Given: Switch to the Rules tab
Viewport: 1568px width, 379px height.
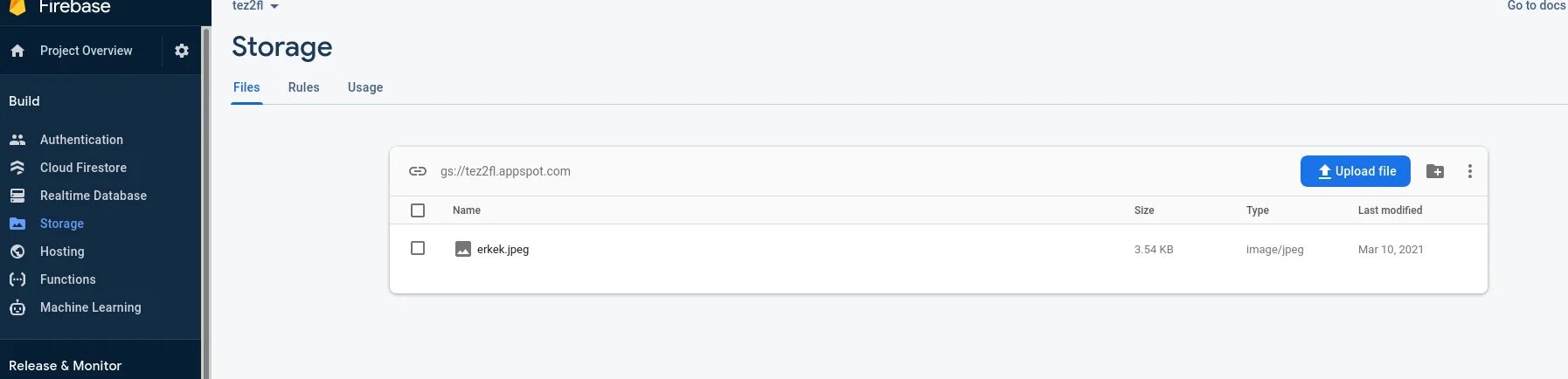Looking at the screenshot, I should (x=303, y=87).
